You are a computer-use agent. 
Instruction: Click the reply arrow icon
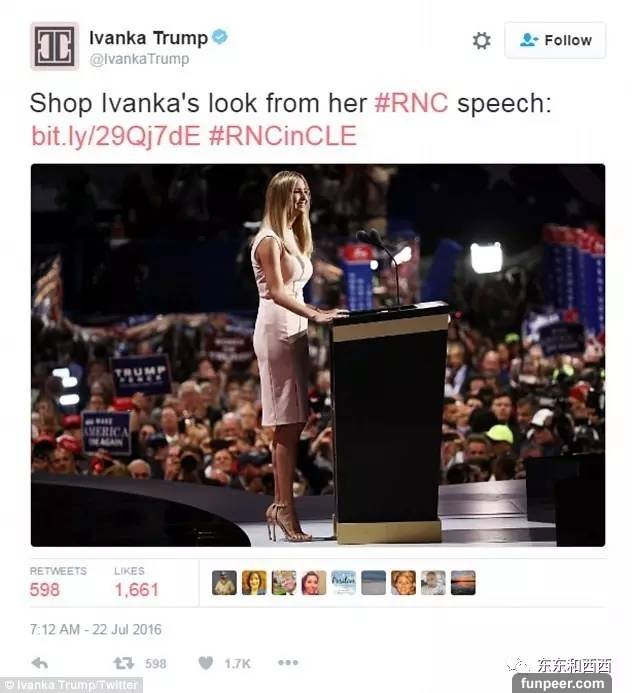pos(40,663)
